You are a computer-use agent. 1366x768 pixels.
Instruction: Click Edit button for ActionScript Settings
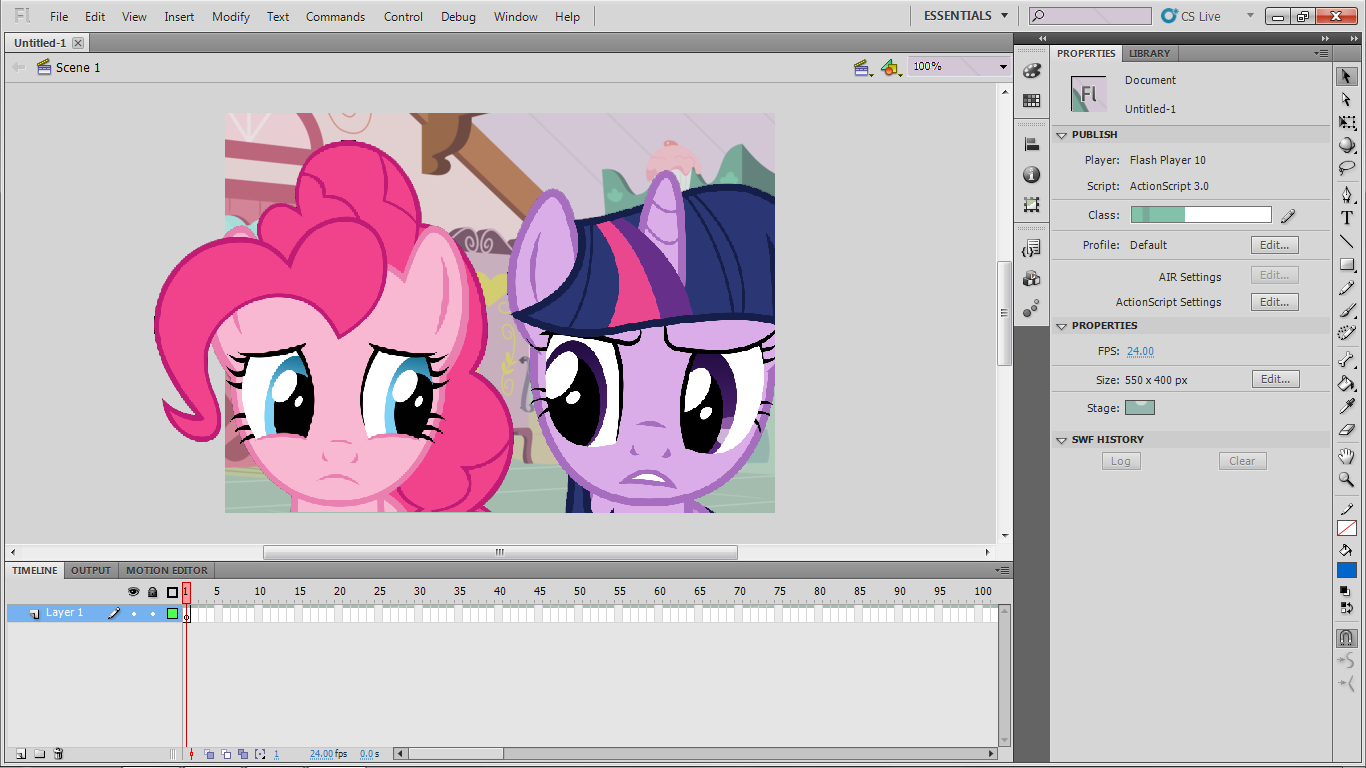[x=1275, y=302]
